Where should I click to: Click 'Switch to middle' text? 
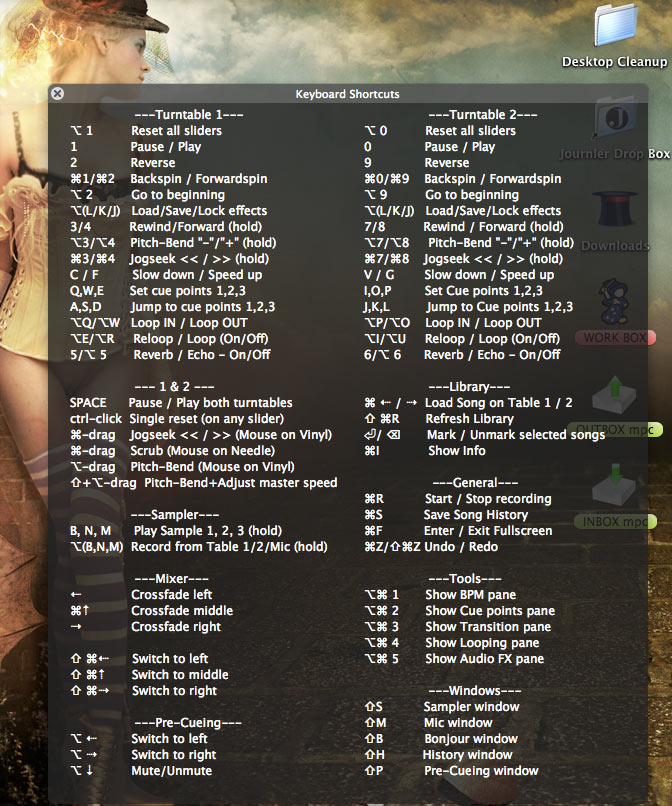click(180, 674)
